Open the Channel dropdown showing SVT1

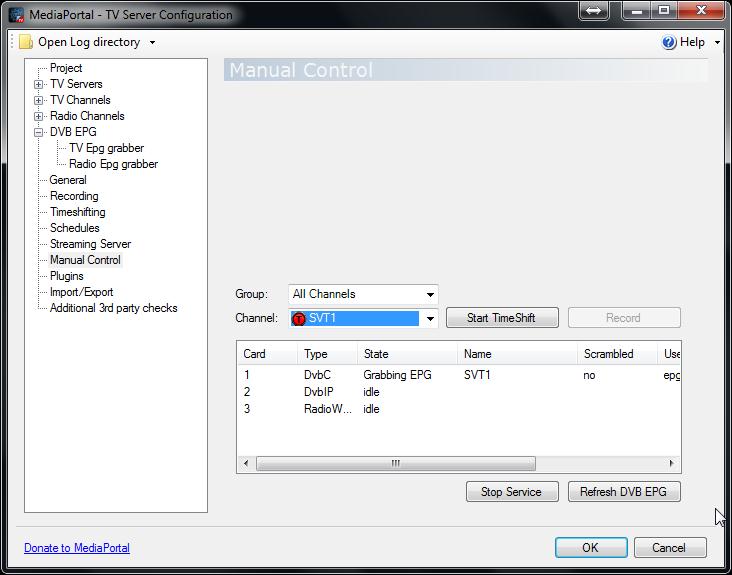point(363,318)
